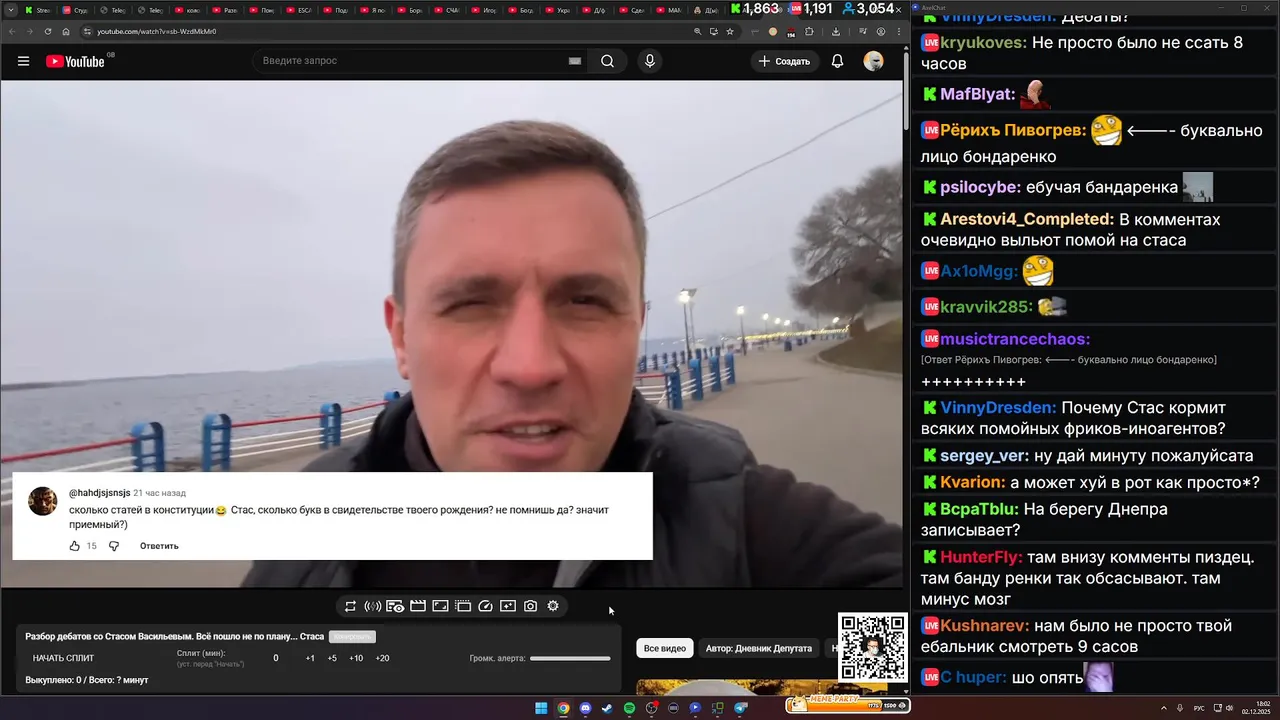
Task: Open Spotify from the taskbar
Action: tap(629, 708)
